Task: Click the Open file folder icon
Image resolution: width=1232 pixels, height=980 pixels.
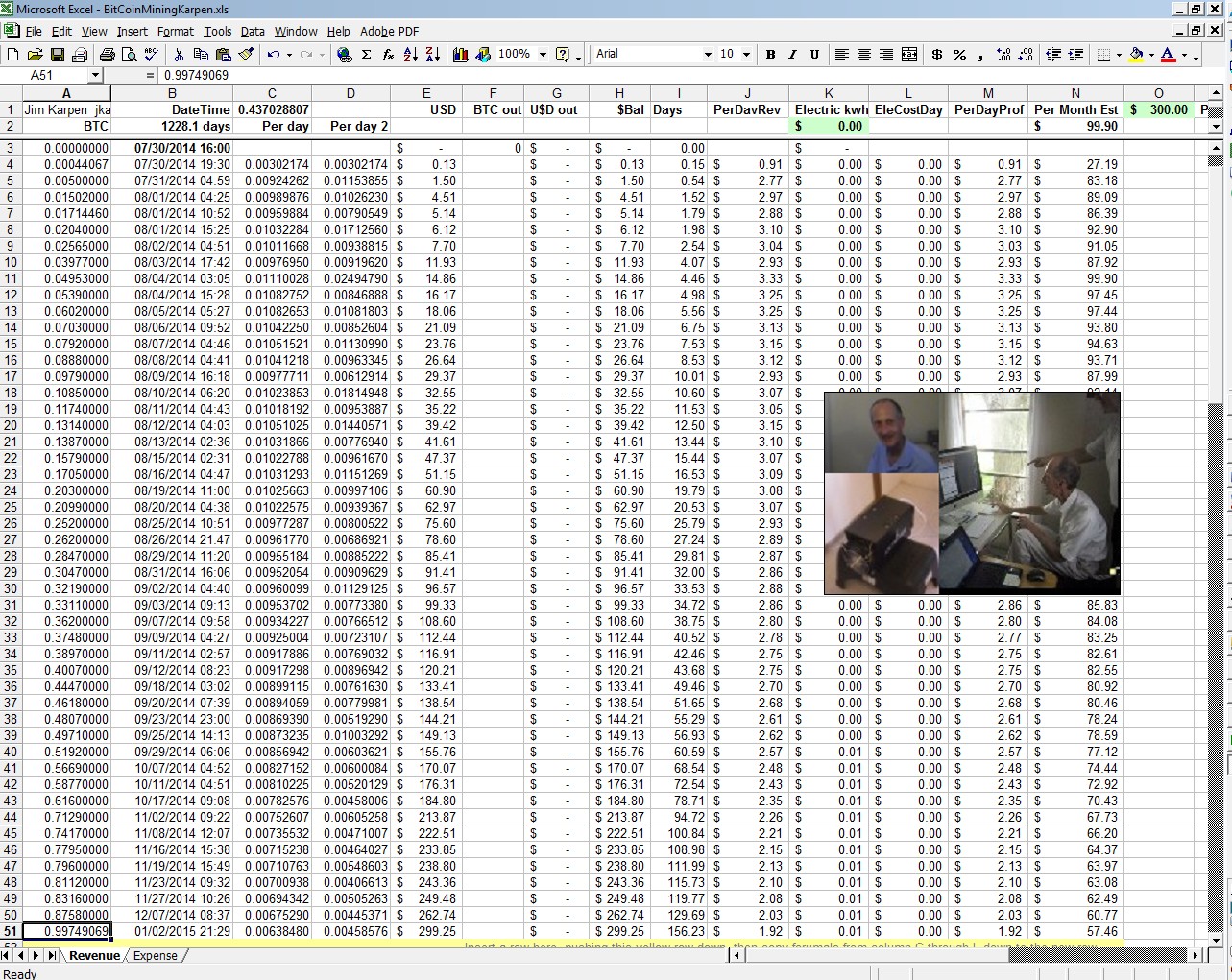Action: (x=35, y=55)
